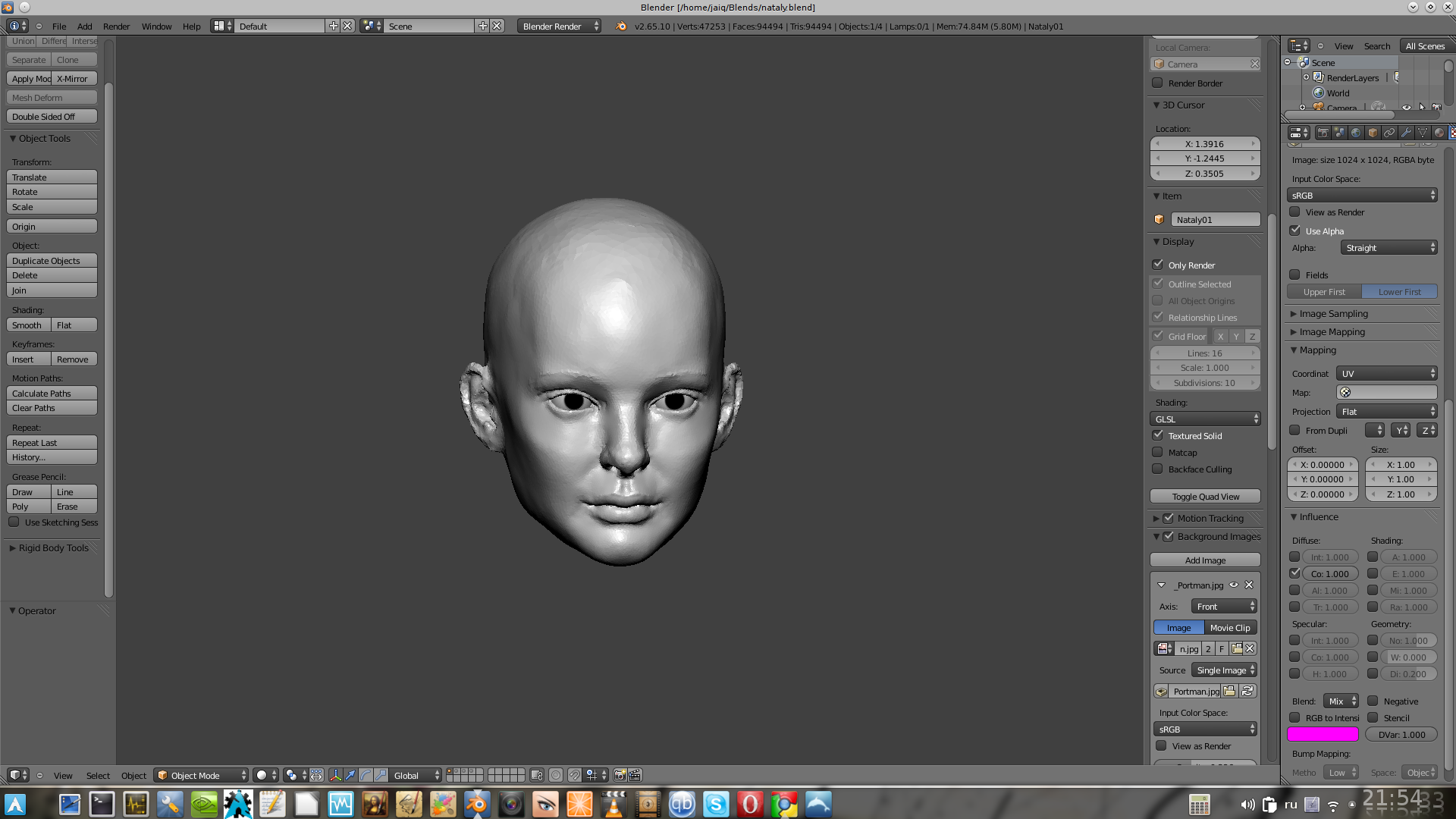Uncheck the Only Render checkbox
The width and height of the screenshot is (1456, 819).
(x=1158, y=265)
